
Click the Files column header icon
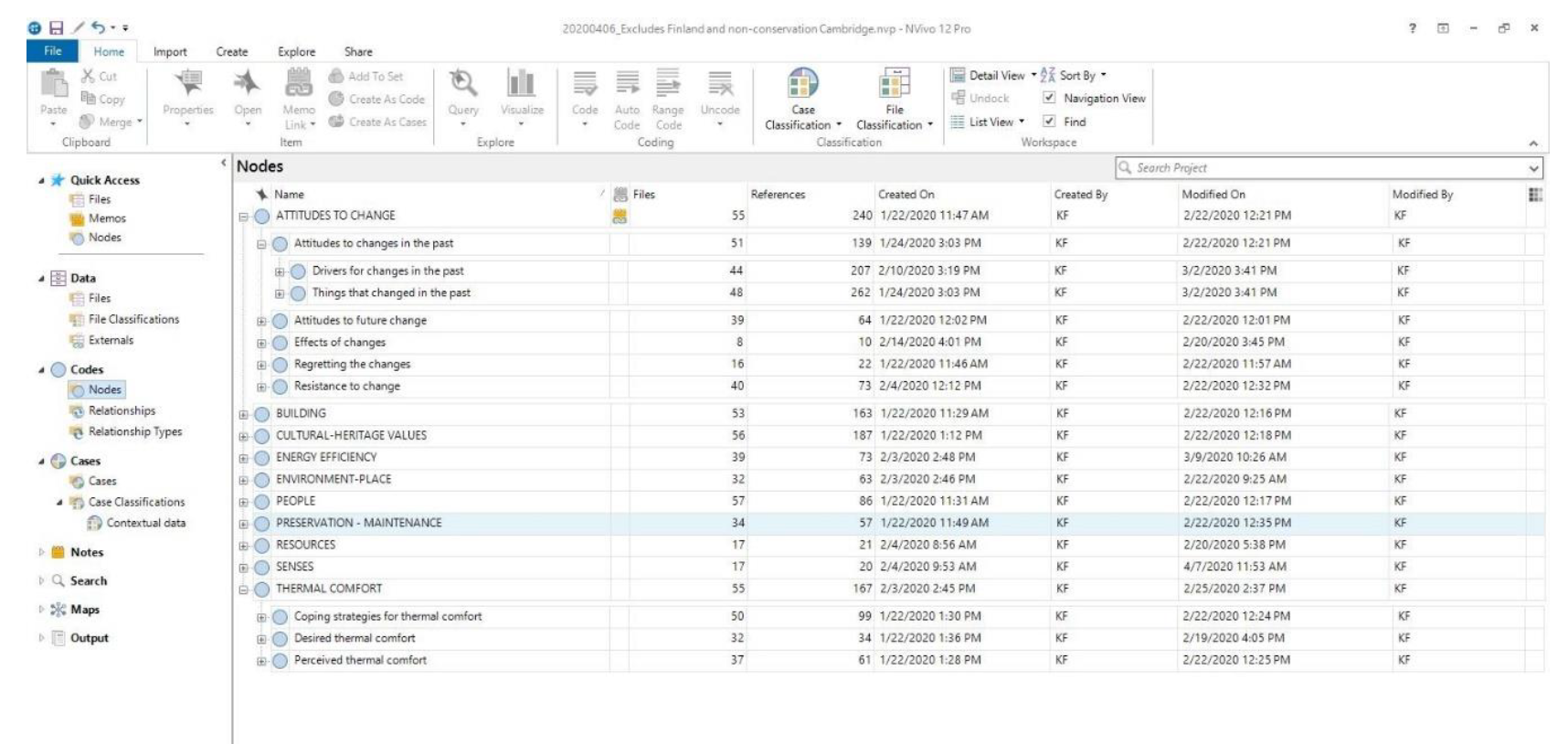tap(620, 194)
